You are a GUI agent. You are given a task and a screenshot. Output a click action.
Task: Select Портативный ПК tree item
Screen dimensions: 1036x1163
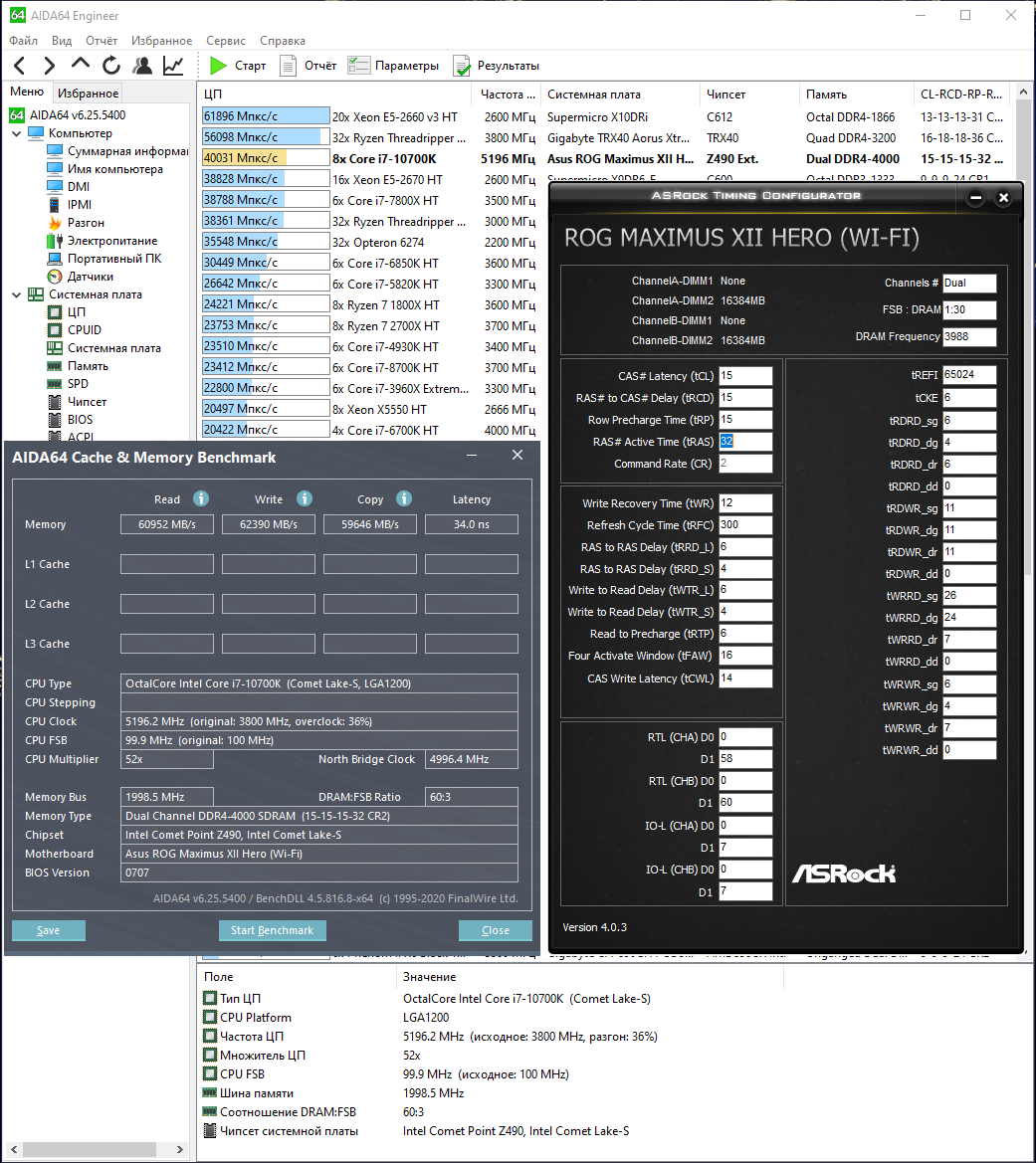pos(104,258)
